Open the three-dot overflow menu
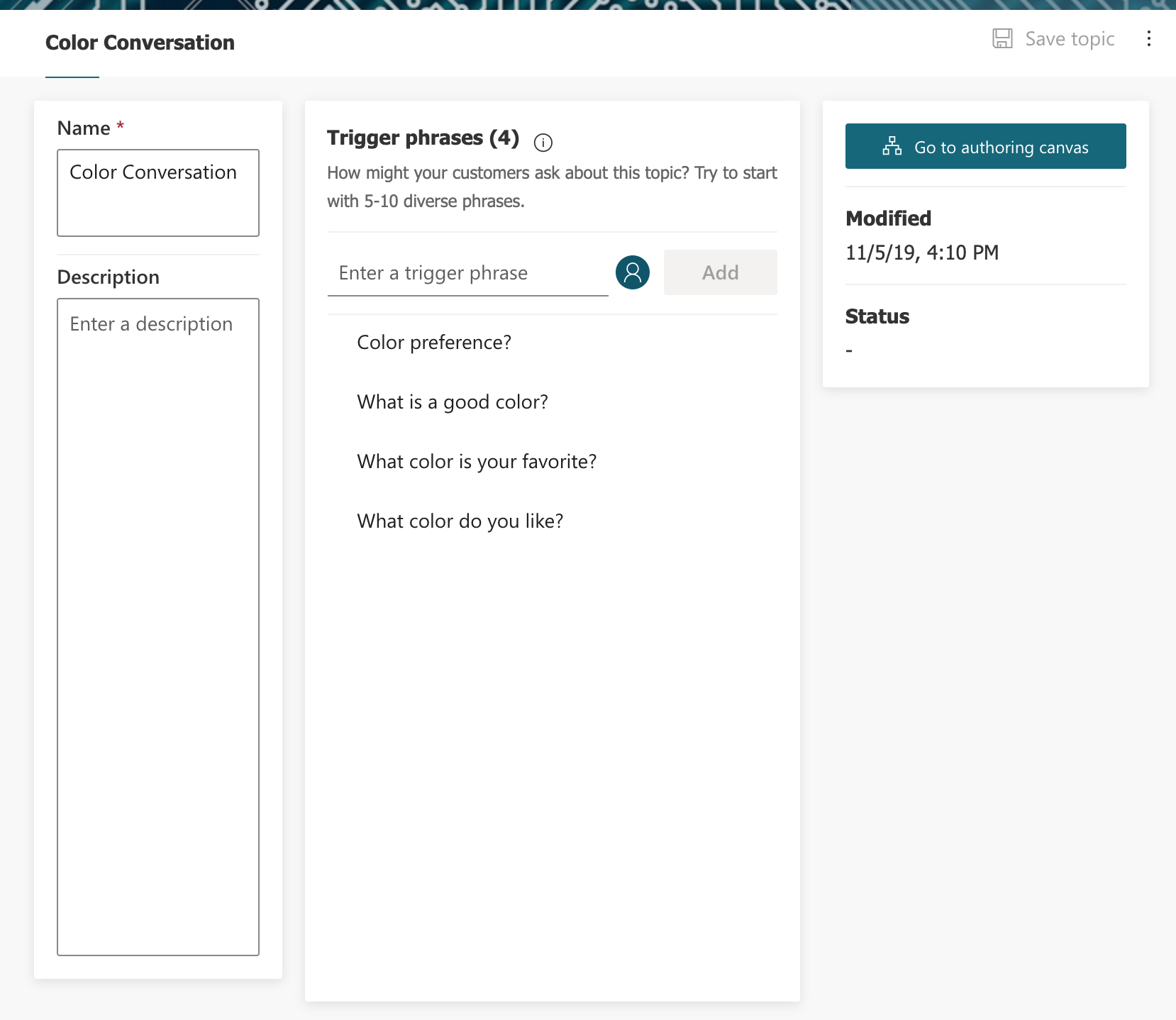The width and height of the screenshot is (1176, 1020). (x=1149, y=38)
